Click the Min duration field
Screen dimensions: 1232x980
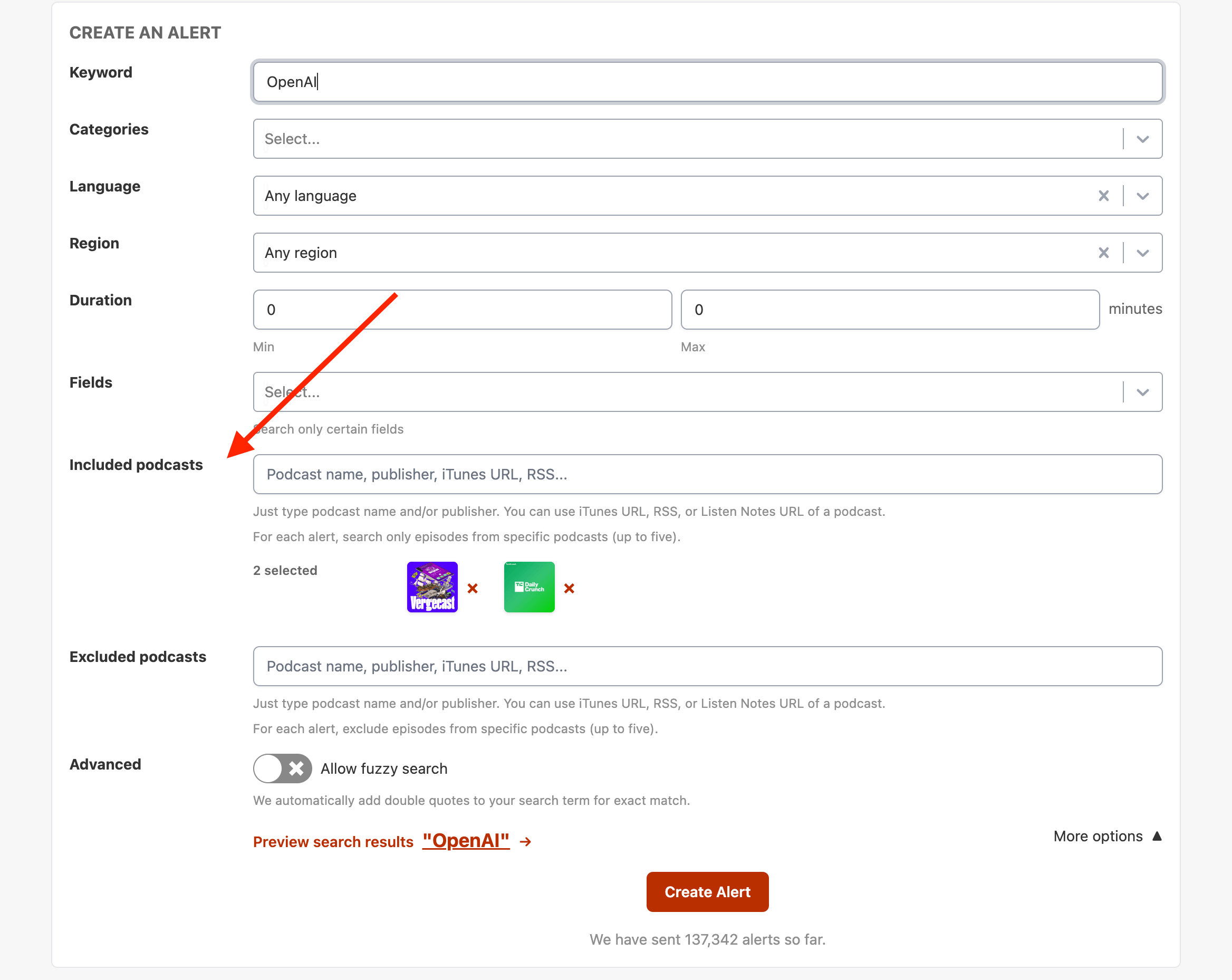(x=463, y=310)
